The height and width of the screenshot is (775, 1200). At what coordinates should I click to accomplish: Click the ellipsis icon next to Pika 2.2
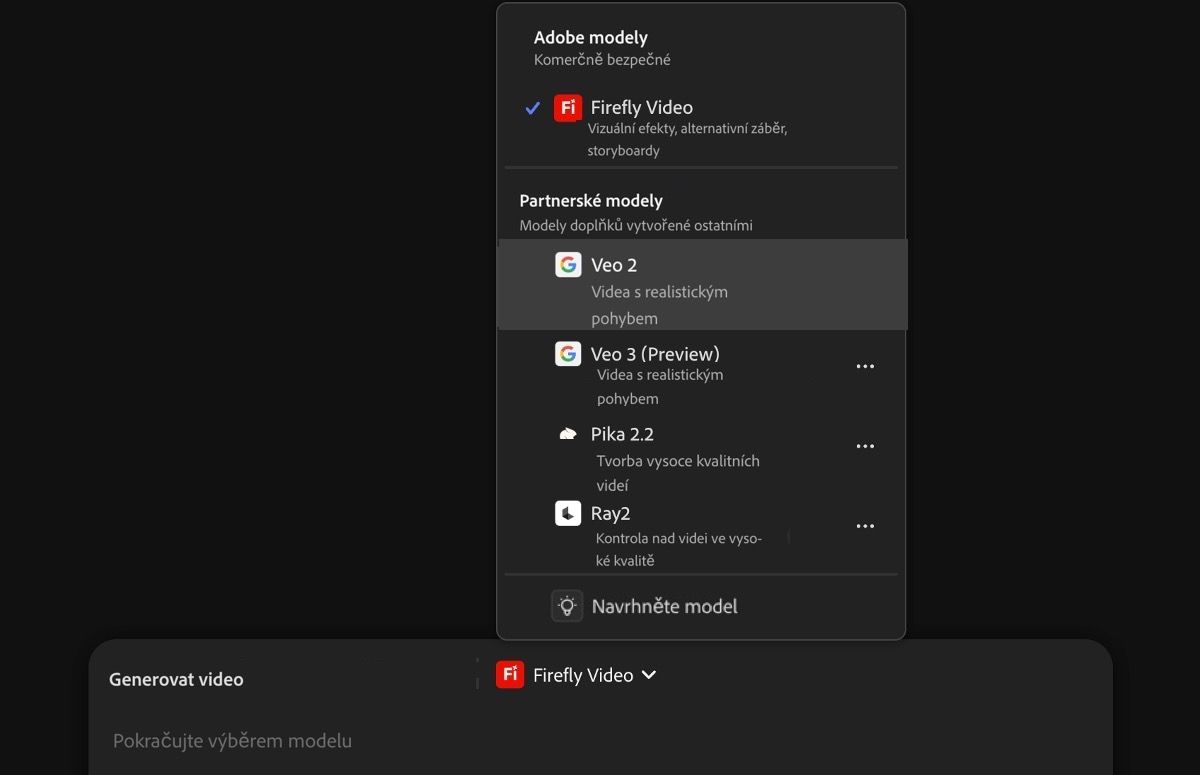(x=865, y=445)
